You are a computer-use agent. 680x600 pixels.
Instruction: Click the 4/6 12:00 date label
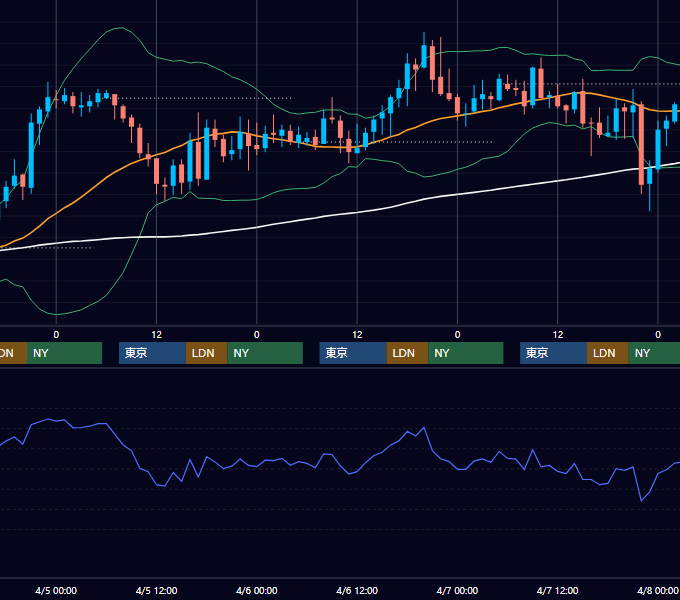[x=357, y=590]
